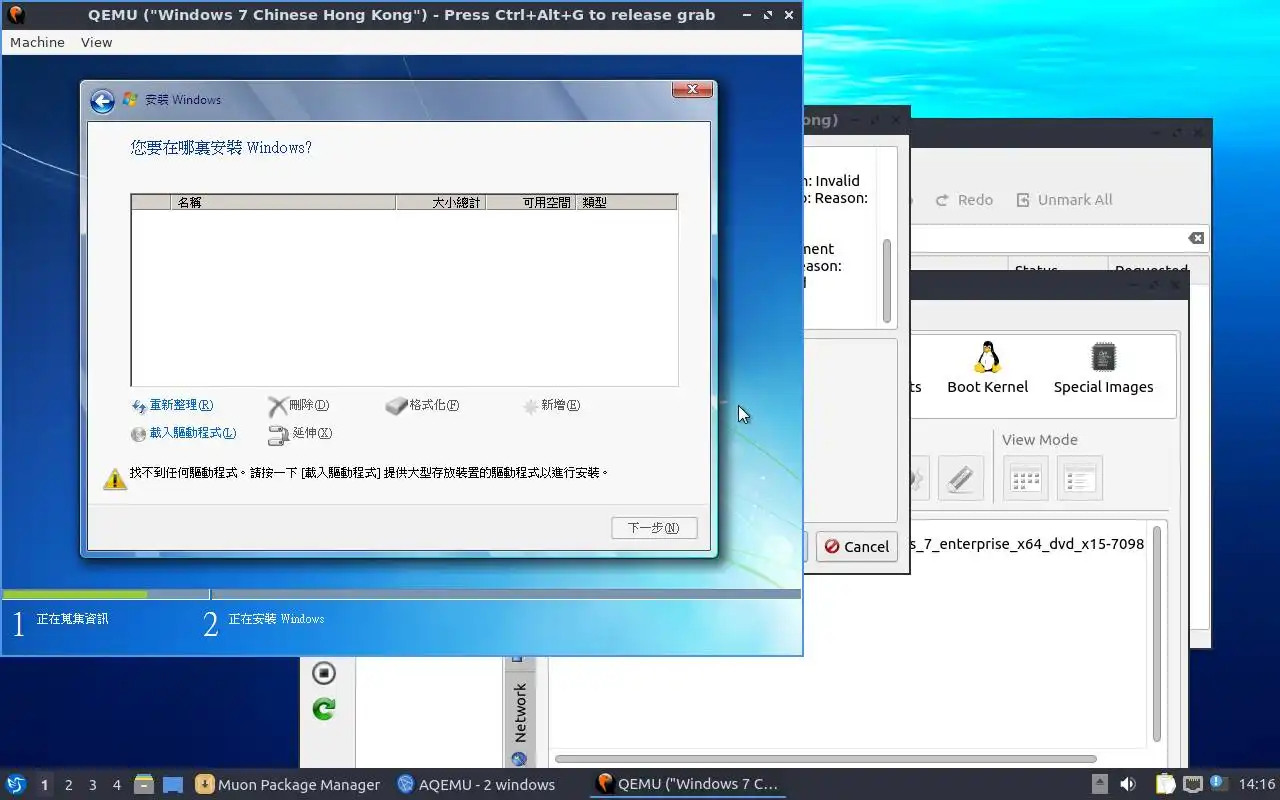Click the clipboard icon in the system tray

click(1165, 784)
